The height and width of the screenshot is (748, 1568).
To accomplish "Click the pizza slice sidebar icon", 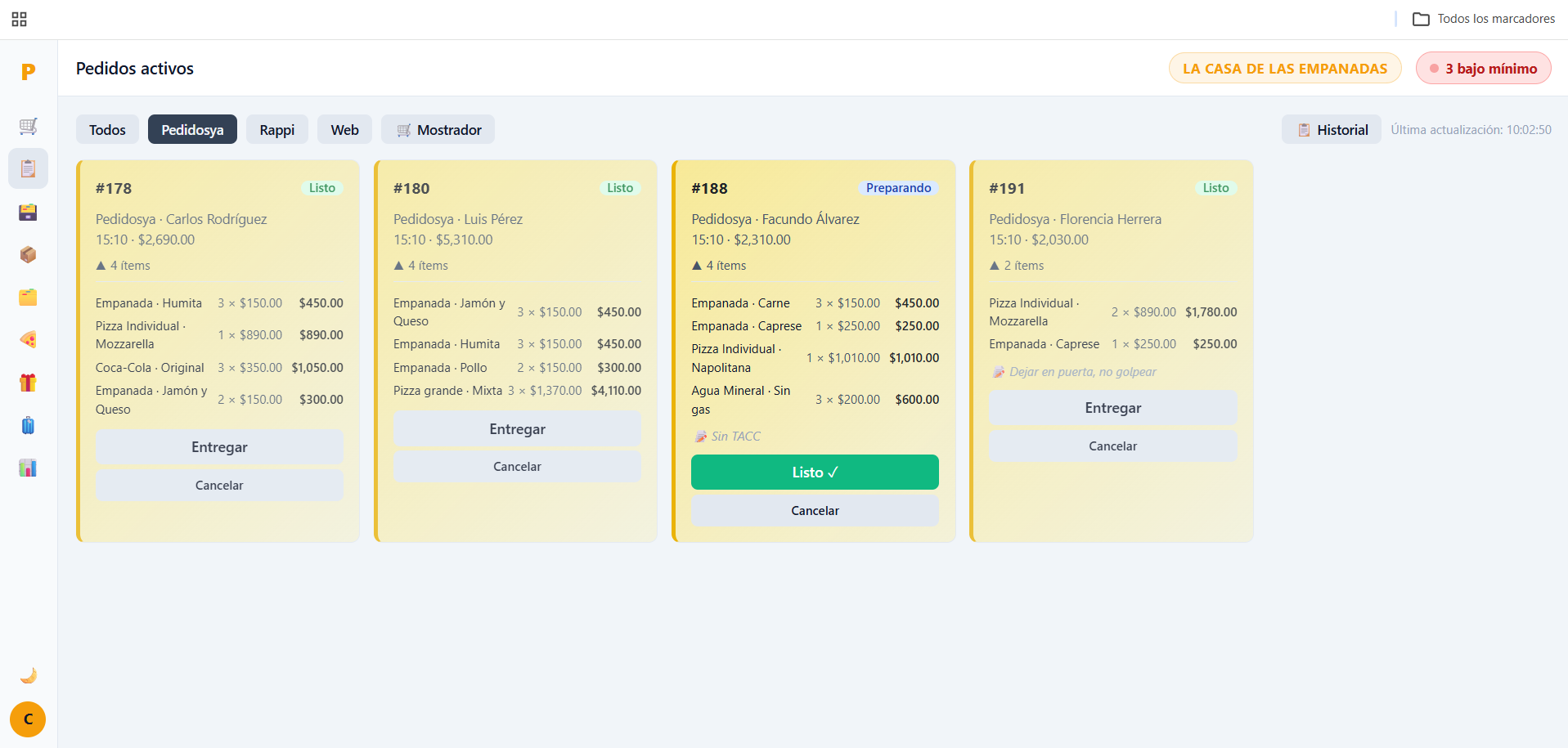I will pos(28,340).
